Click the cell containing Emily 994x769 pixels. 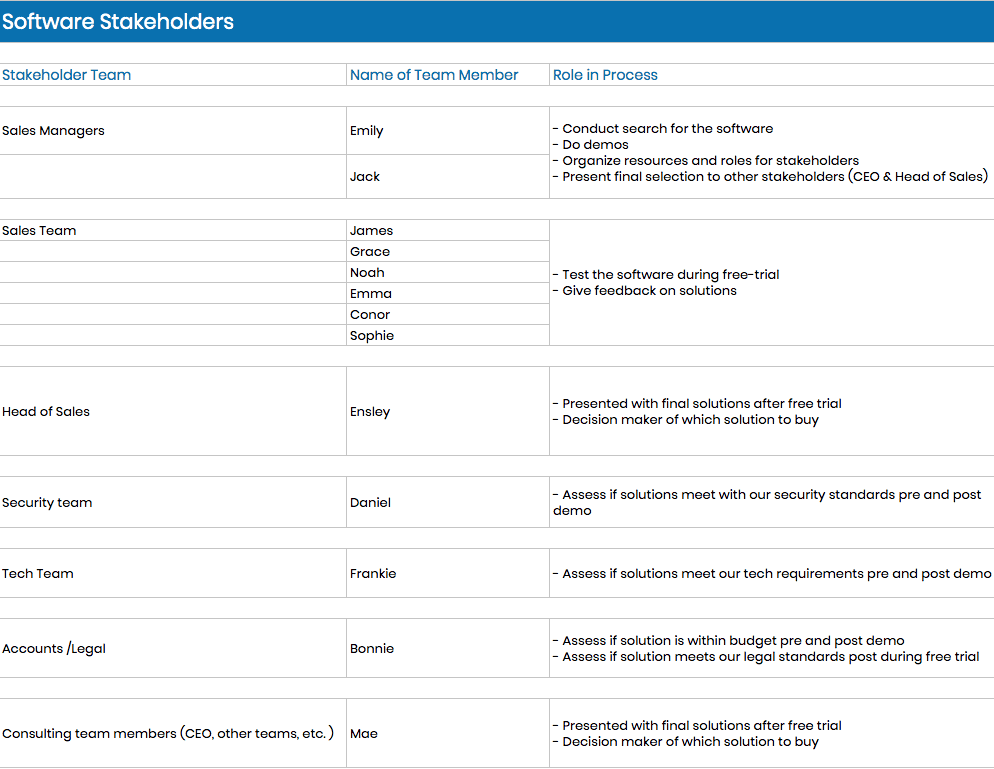click(448, 131)
